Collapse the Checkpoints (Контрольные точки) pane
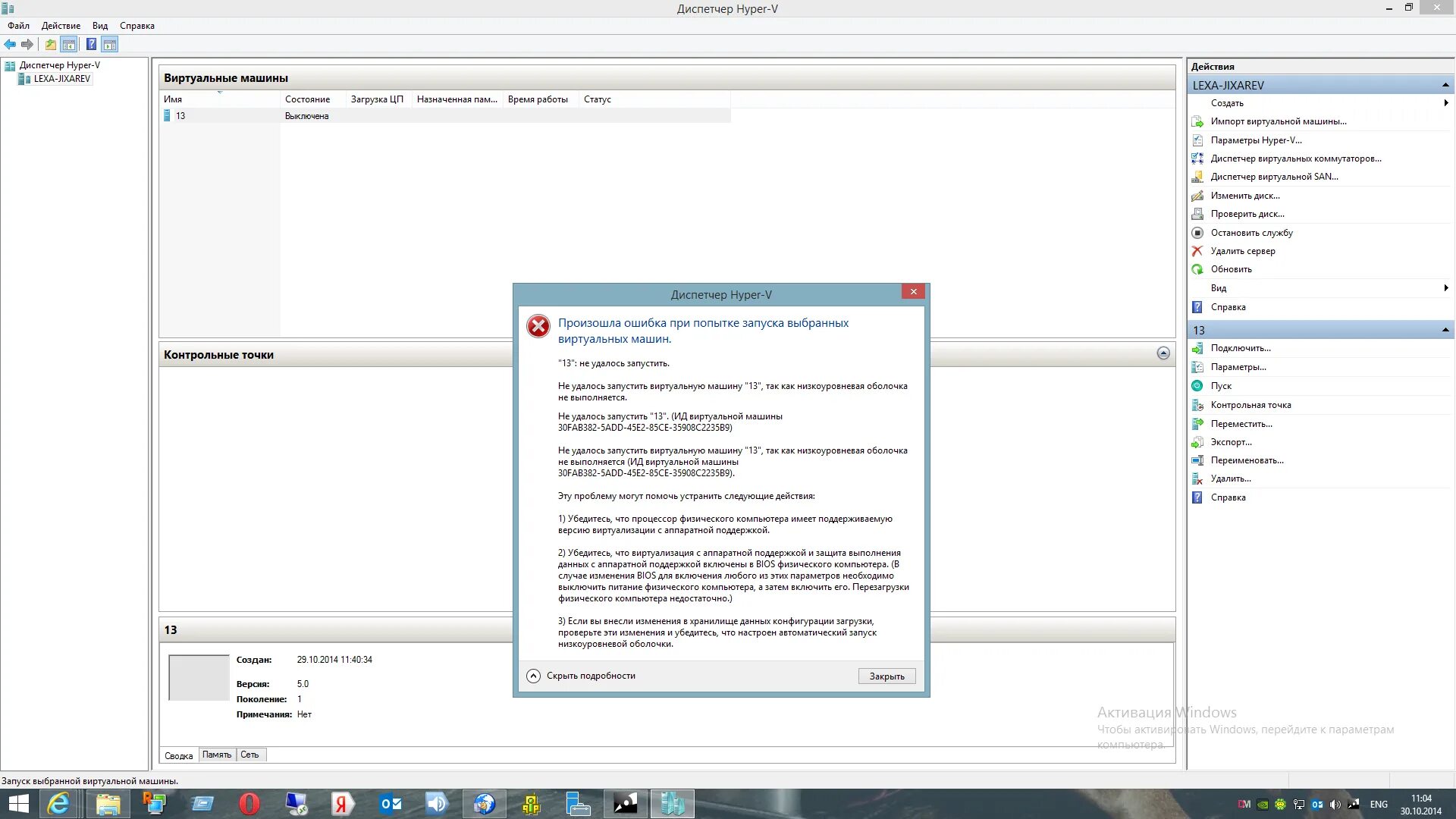This screenshot has width=1456, height=819. 1163,353
